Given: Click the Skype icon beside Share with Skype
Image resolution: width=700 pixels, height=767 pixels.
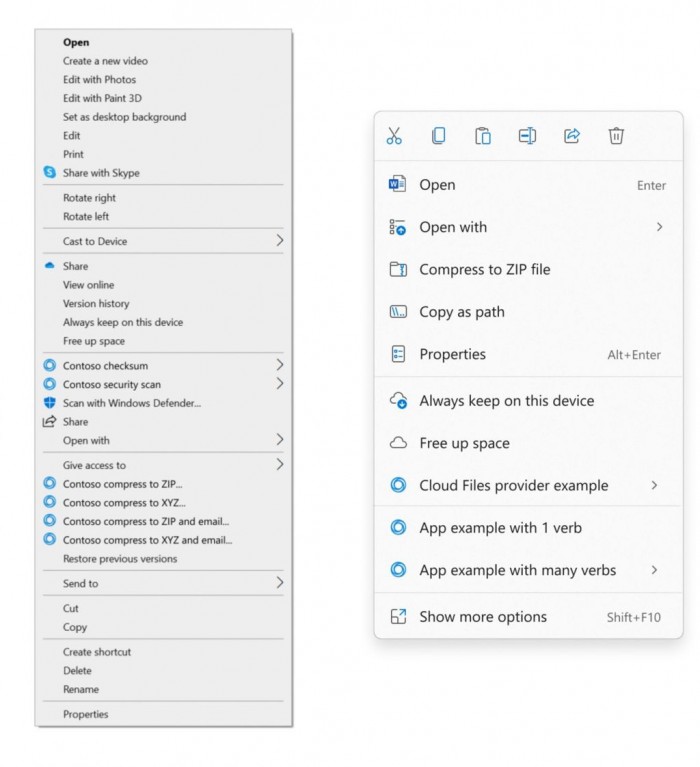Looking at the screenshot, I should pyautogui.click(x=50, y=173).
